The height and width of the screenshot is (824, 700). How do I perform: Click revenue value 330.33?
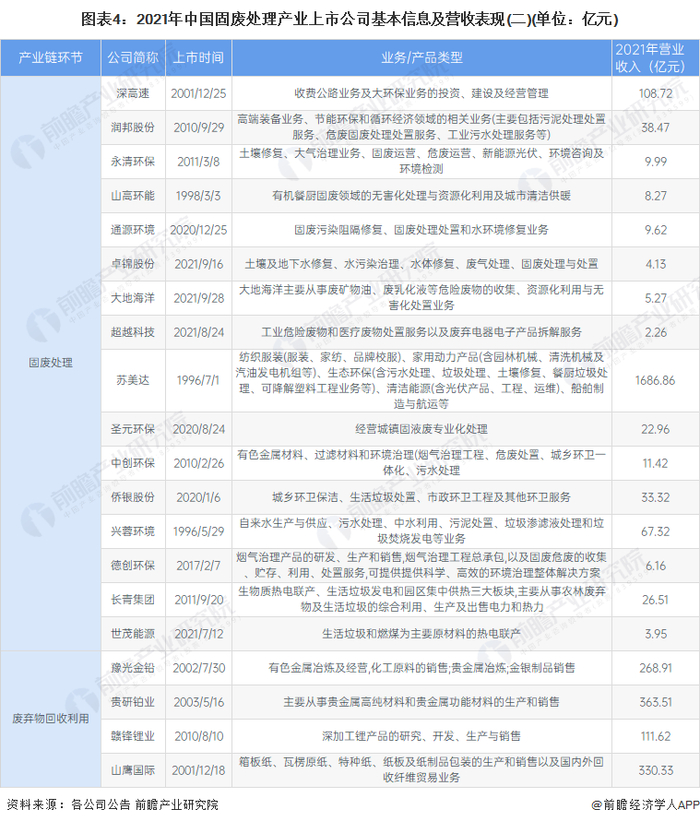(x=655, y=770)
